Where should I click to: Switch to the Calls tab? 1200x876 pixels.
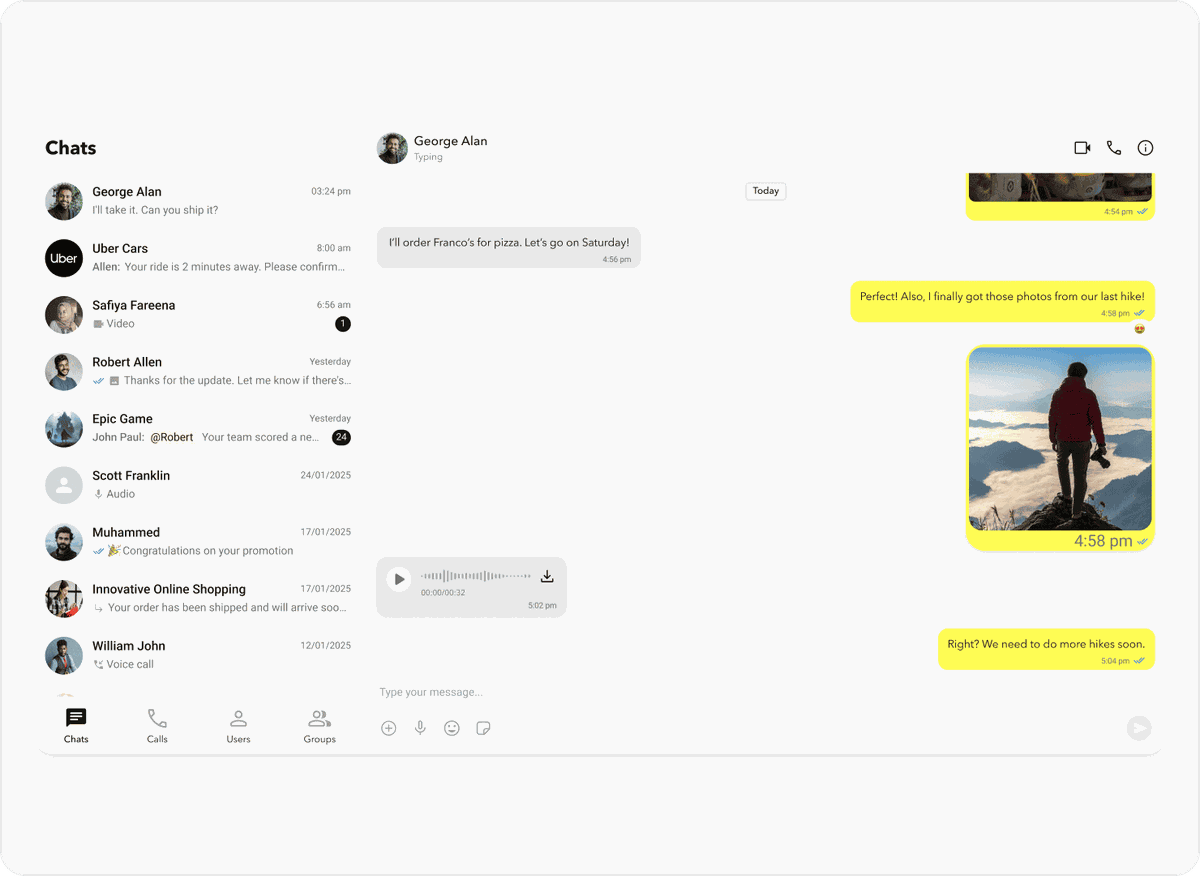point(157,726)
